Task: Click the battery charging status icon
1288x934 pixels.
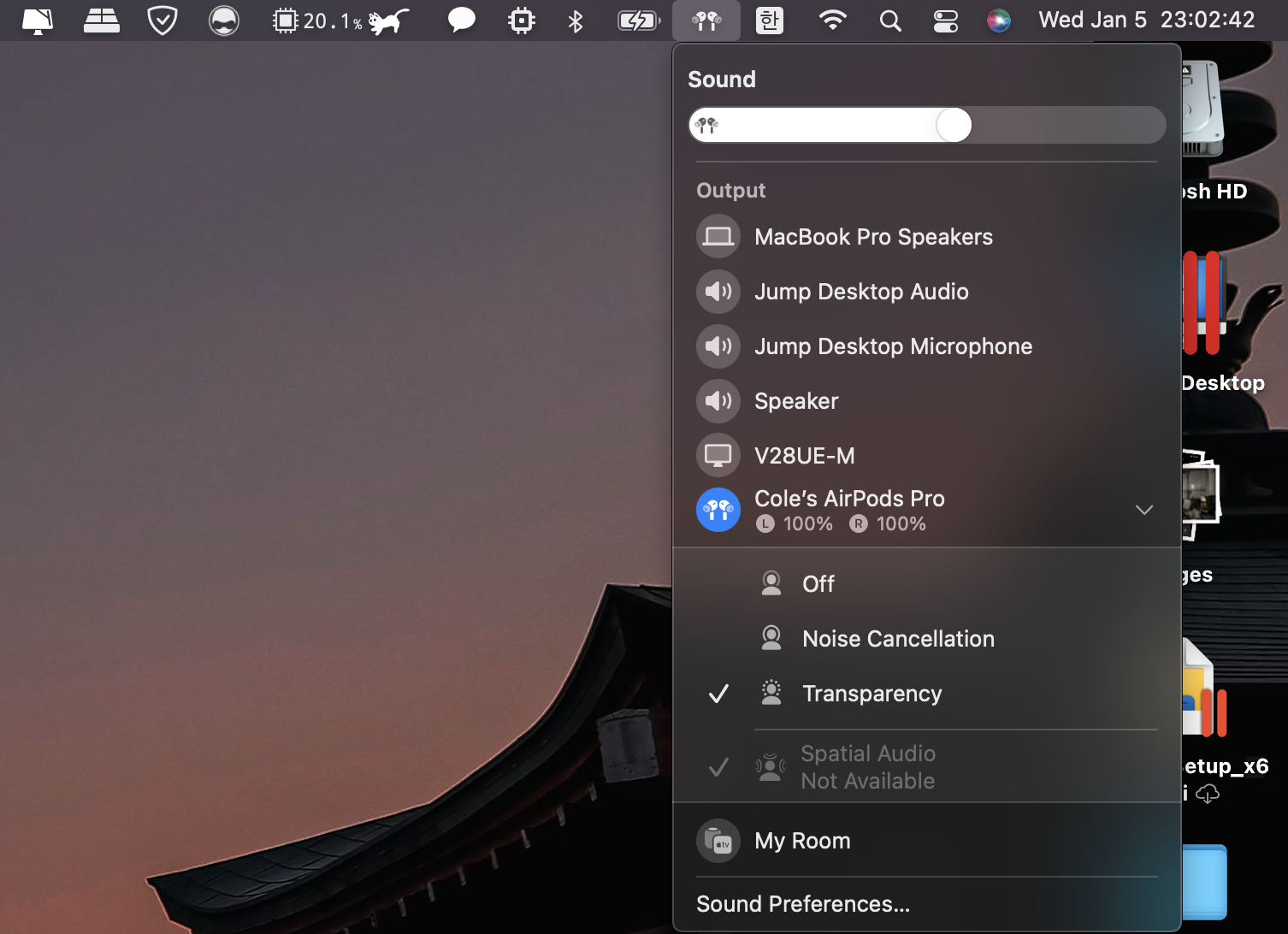Action: point(638,21)
